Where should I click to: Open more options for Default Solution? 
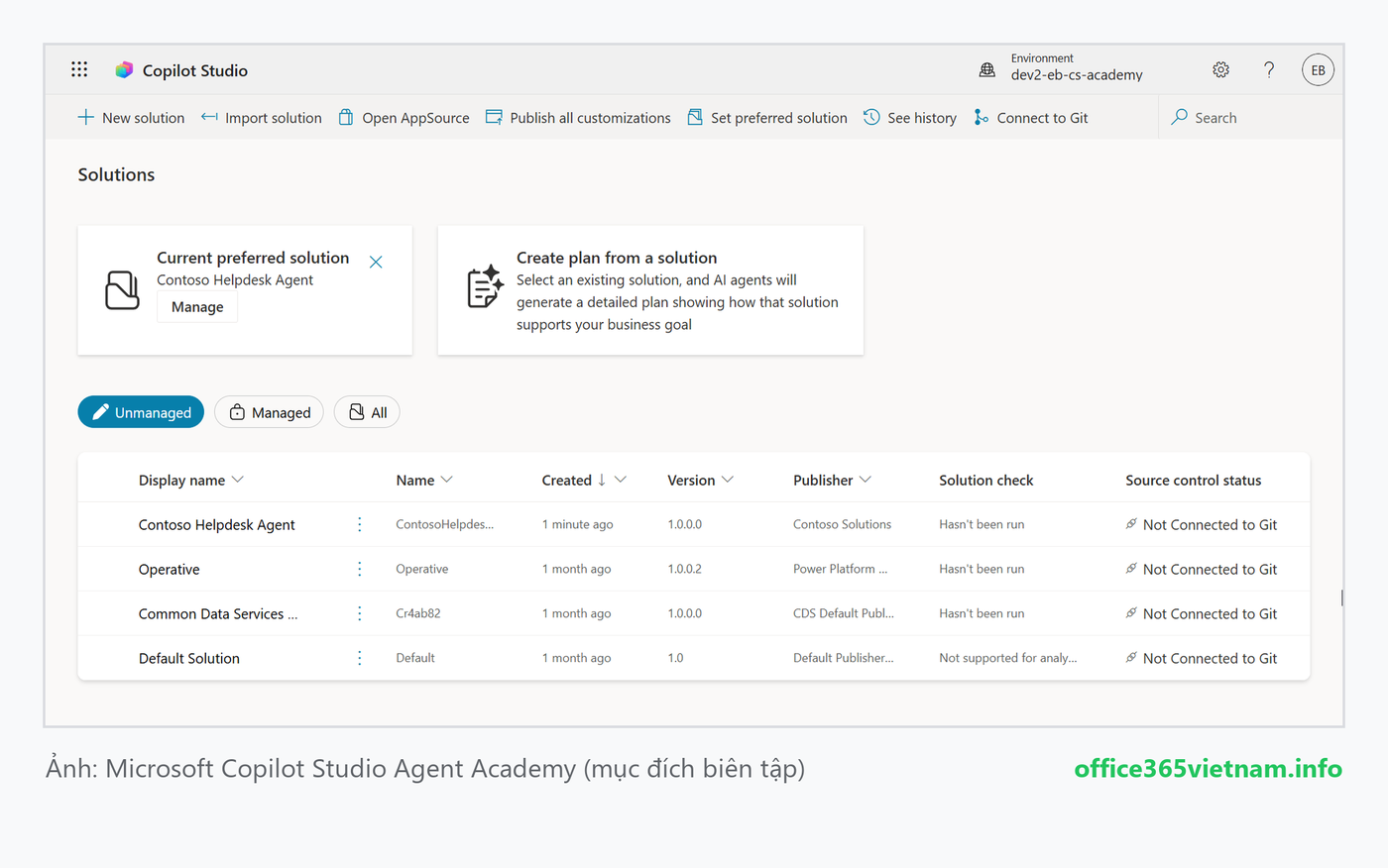coord(360,658)
